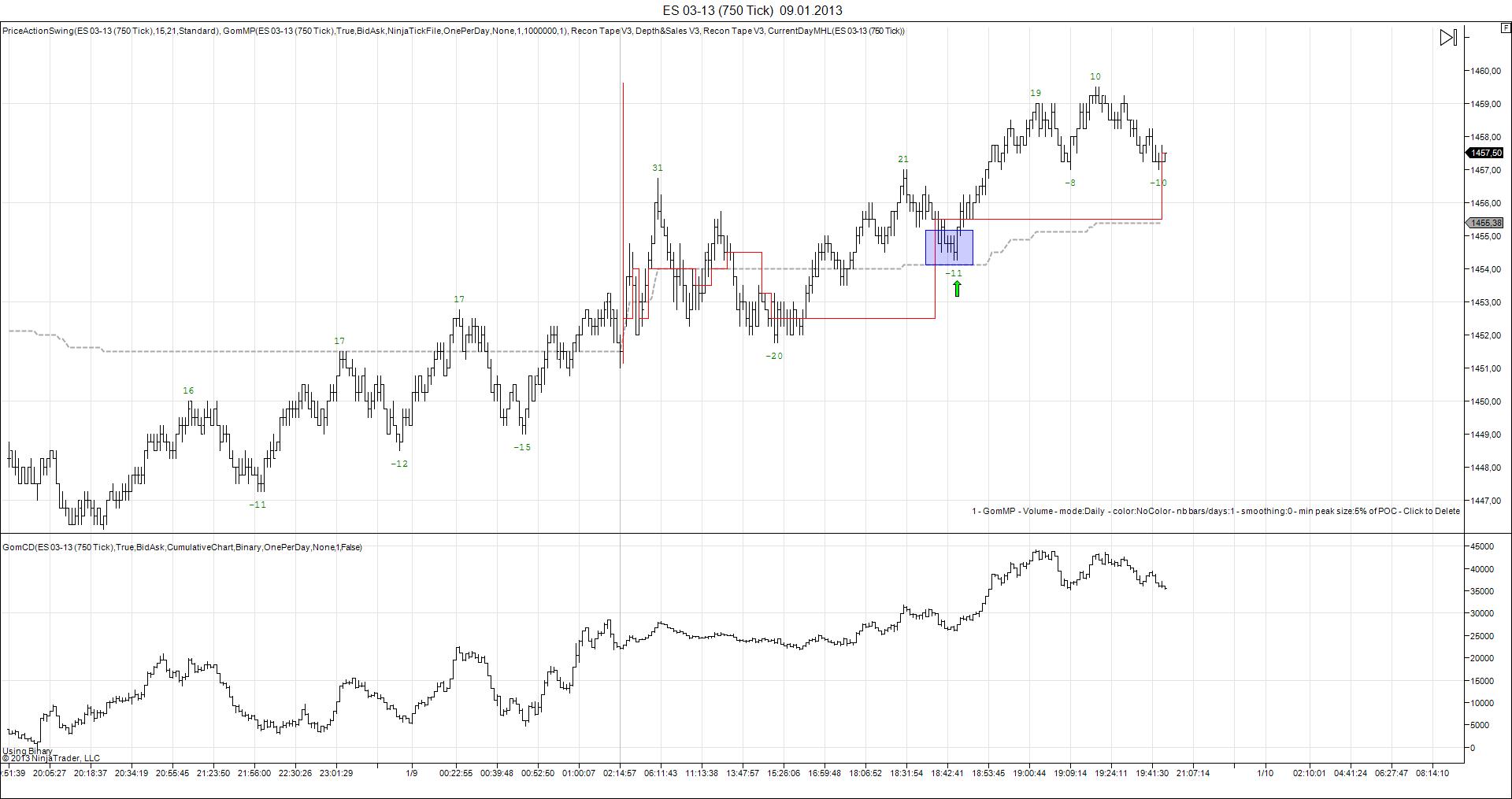Click the swing label '31'
Viewport: 1512px width, 799px height.
[x=658, y=168]
